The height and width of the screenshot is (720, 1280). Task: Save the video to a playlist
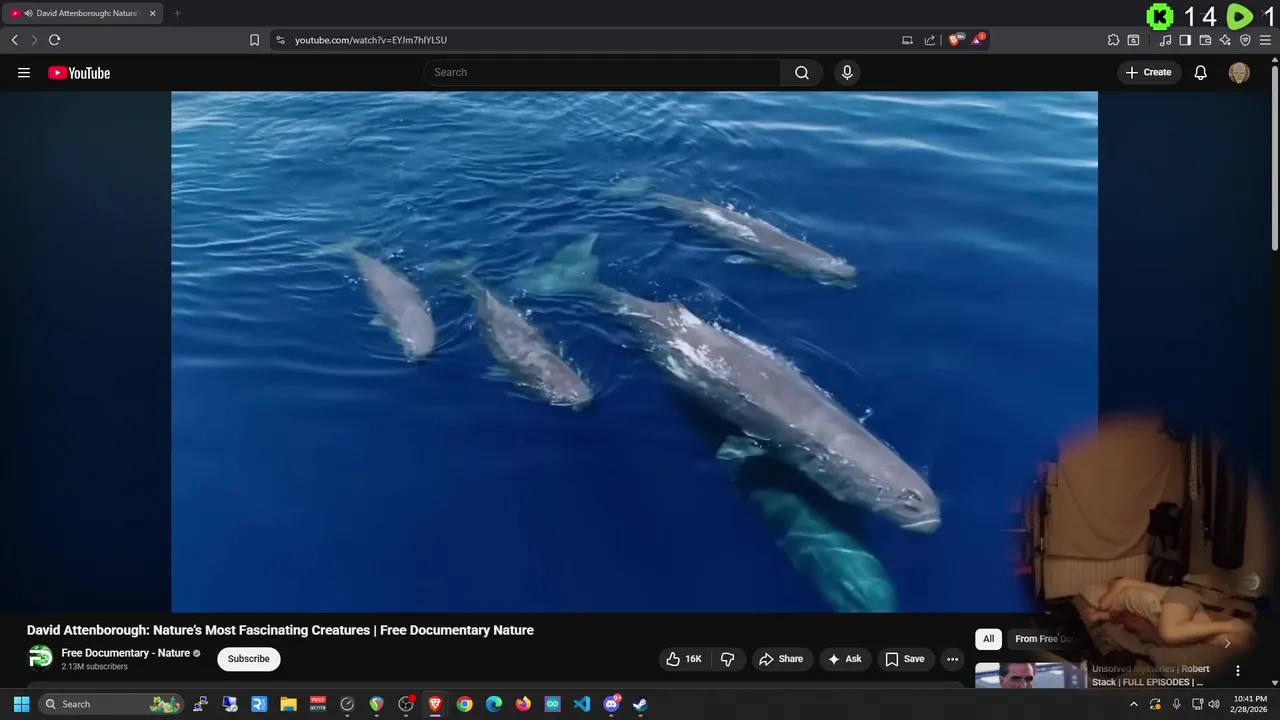(905, 659)
